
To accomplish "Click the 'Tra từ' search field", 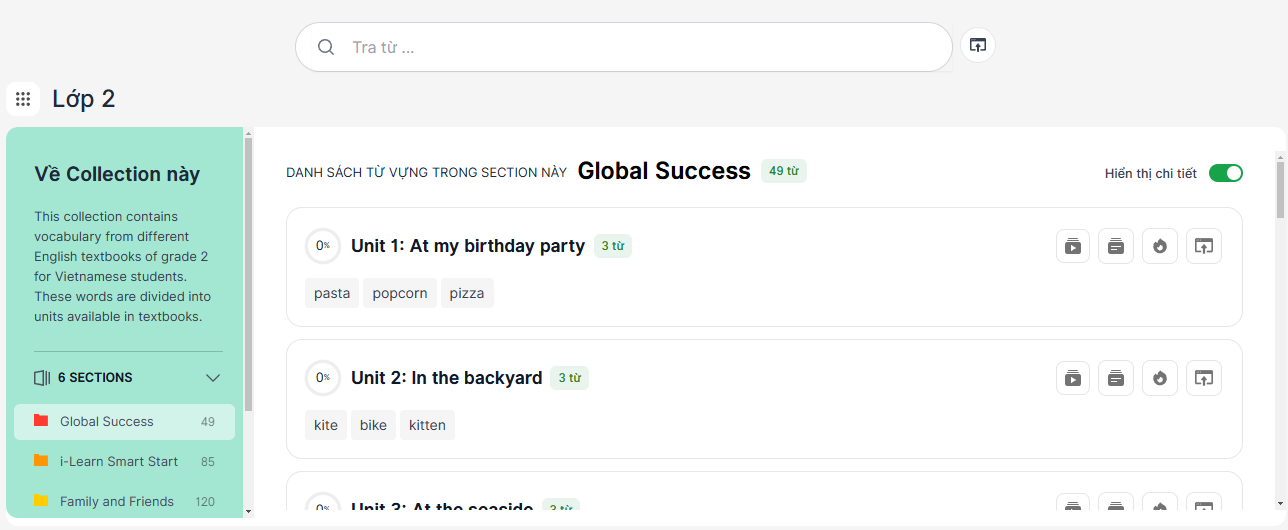I will tap(640, 47).
